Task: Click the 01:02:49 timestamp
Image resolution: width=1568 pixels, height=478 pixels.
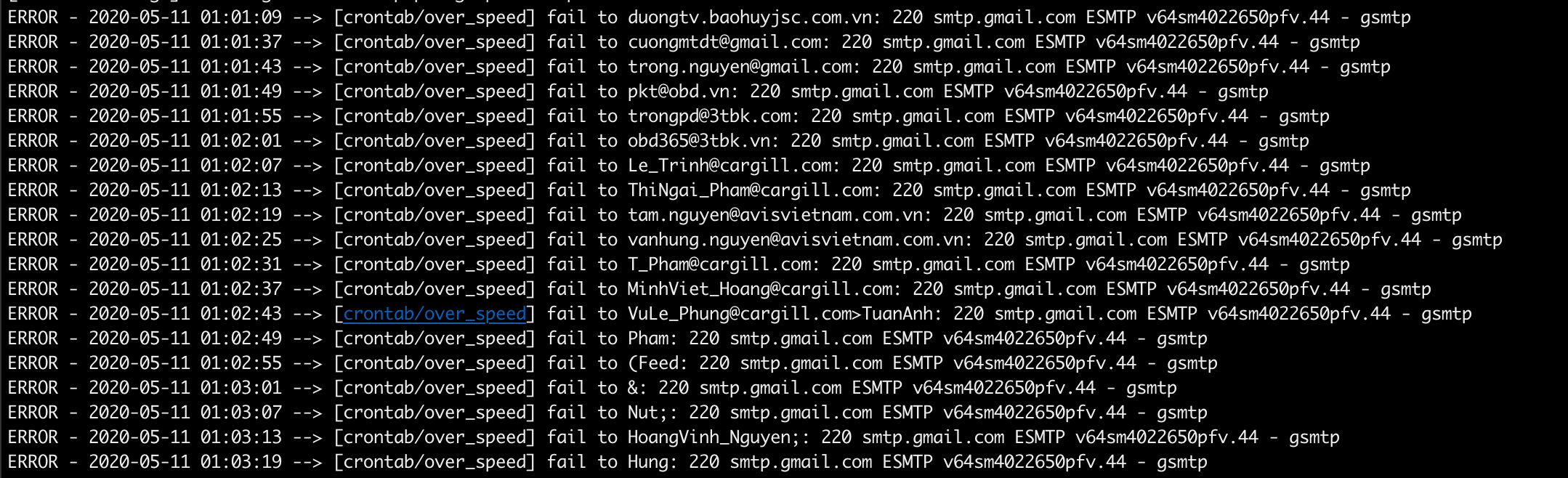Action: click(241, 339)
